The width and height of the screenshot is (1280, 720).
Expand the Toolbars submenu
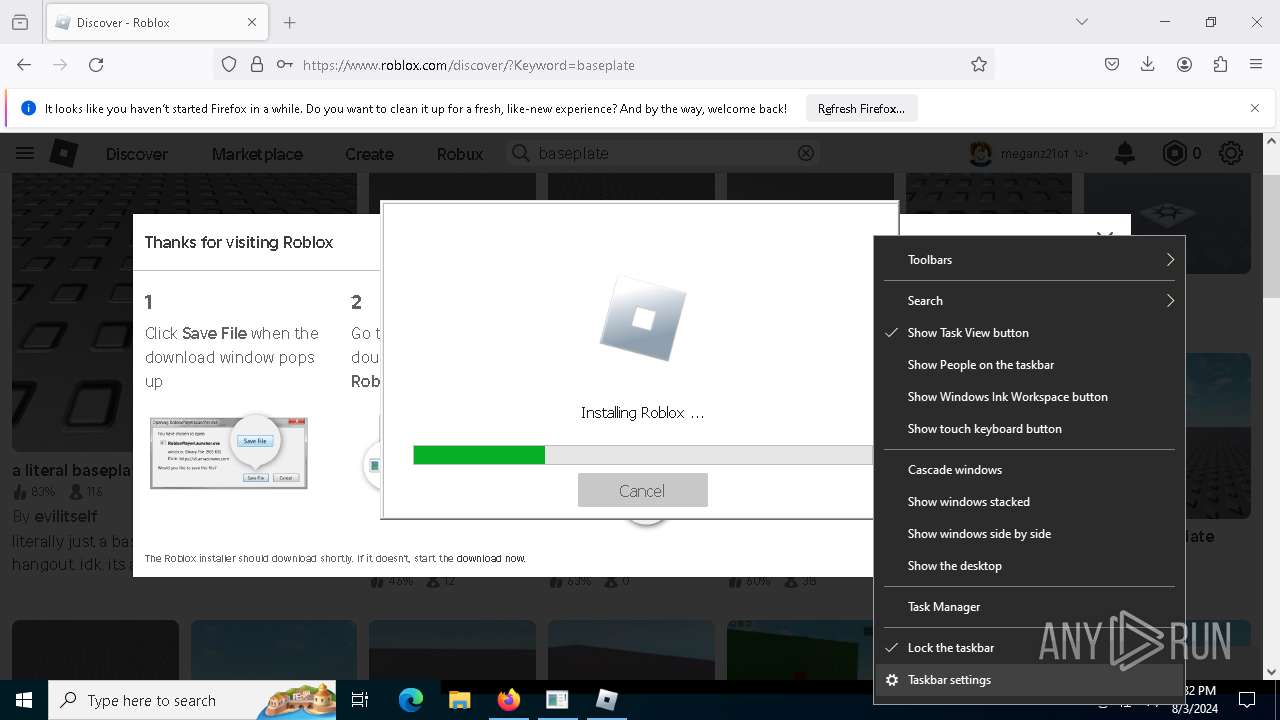point(1029,260)
